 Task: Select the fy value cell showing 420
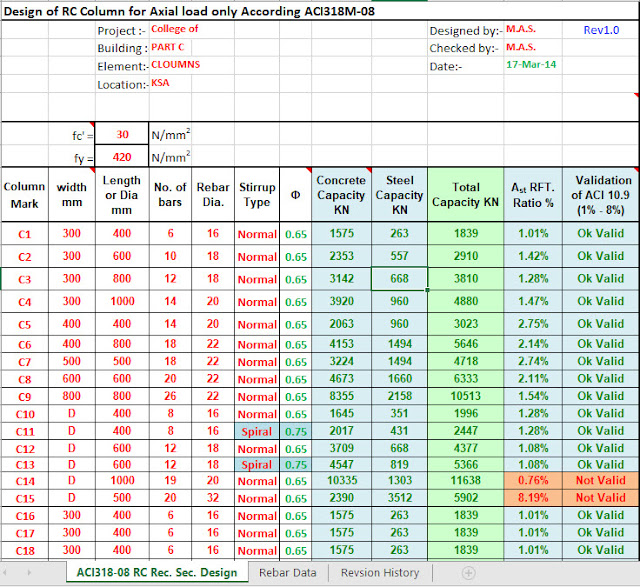point(122,157)
